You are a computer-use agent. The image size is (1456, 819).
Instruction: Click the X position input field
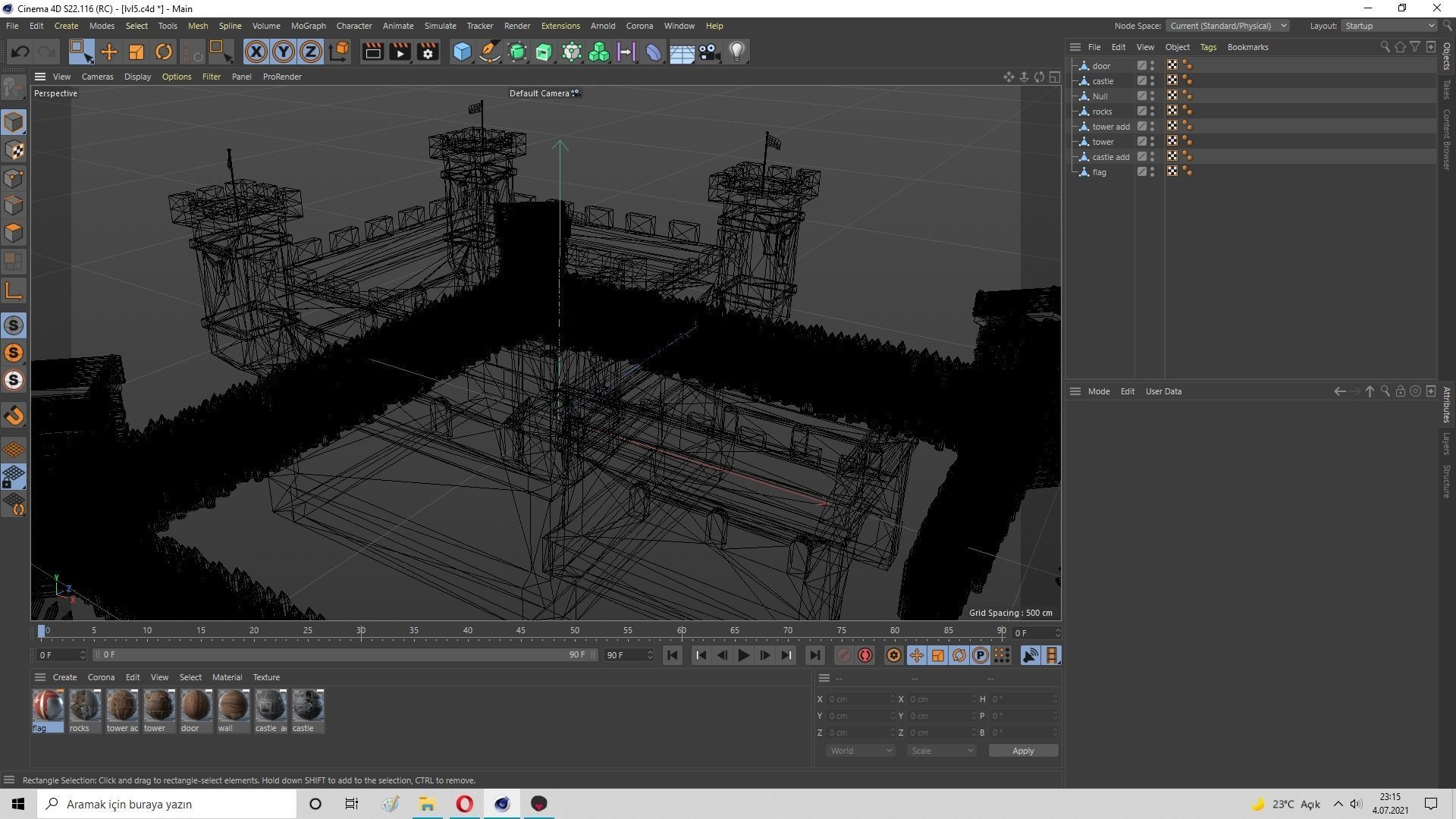click(860, 699)
